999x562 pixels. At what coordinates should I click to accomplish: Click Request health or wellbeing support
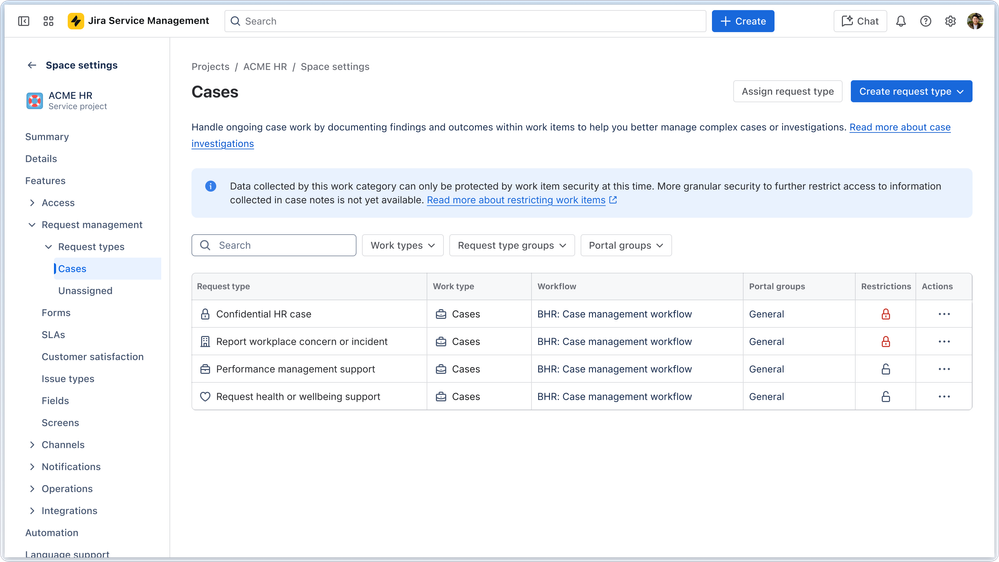[298, 396]
